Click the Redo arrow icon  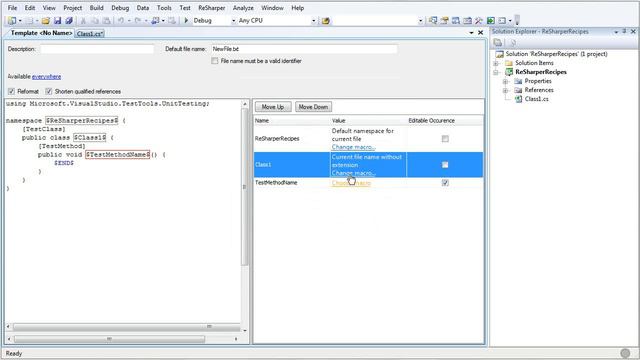pyautogui.click(x=138, y=20)
